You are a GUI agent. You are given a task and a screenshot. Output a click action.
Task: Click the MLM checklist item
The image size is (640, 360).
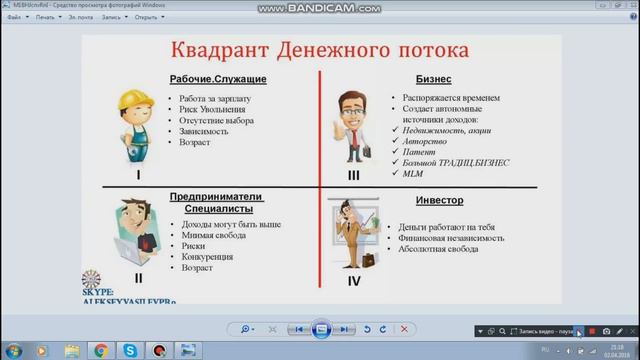coord(413,174)
